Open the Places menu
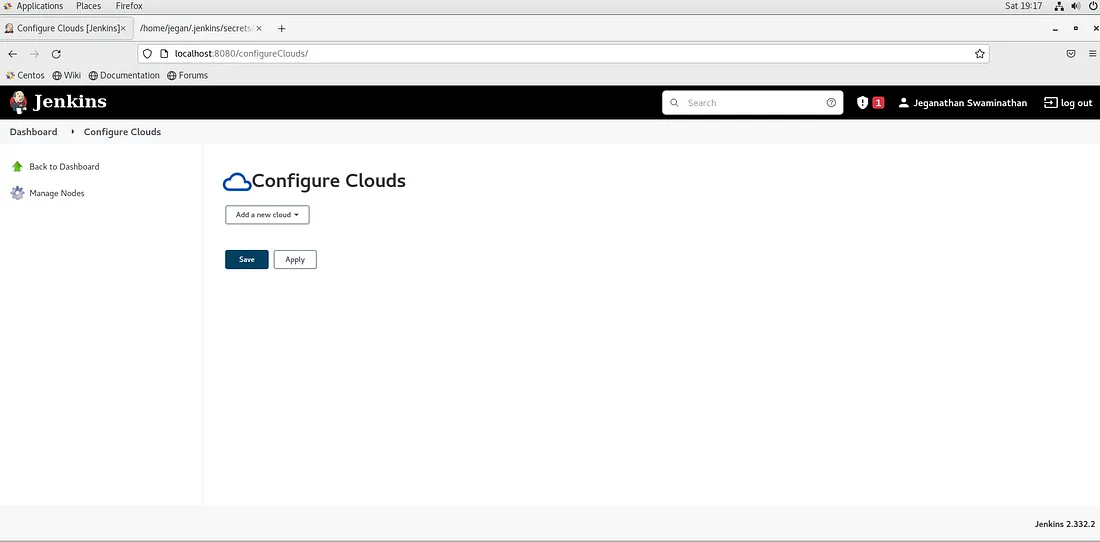 click(x=88, y=6)
